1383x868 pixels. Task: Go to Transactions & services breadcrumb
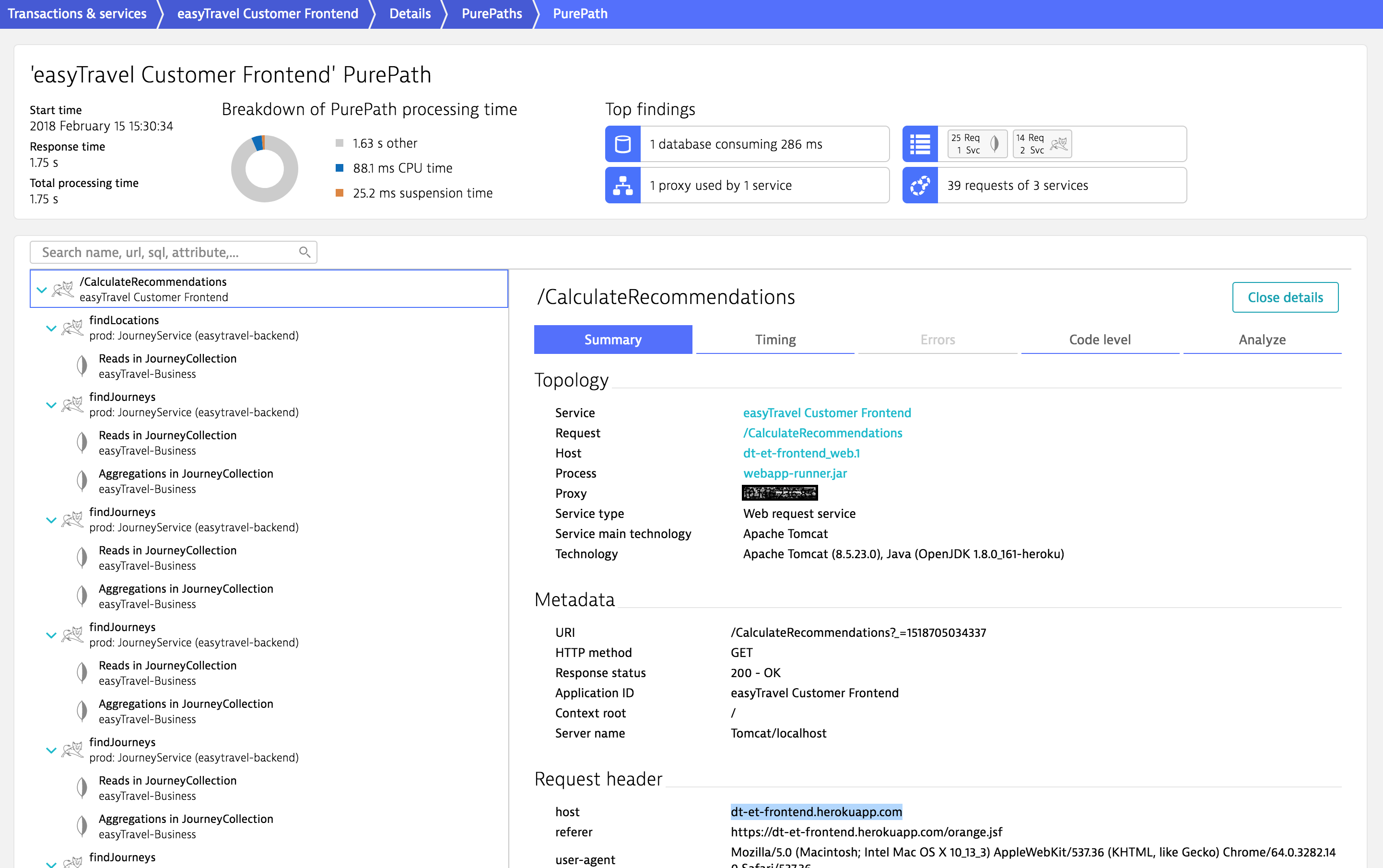[78, 14]
